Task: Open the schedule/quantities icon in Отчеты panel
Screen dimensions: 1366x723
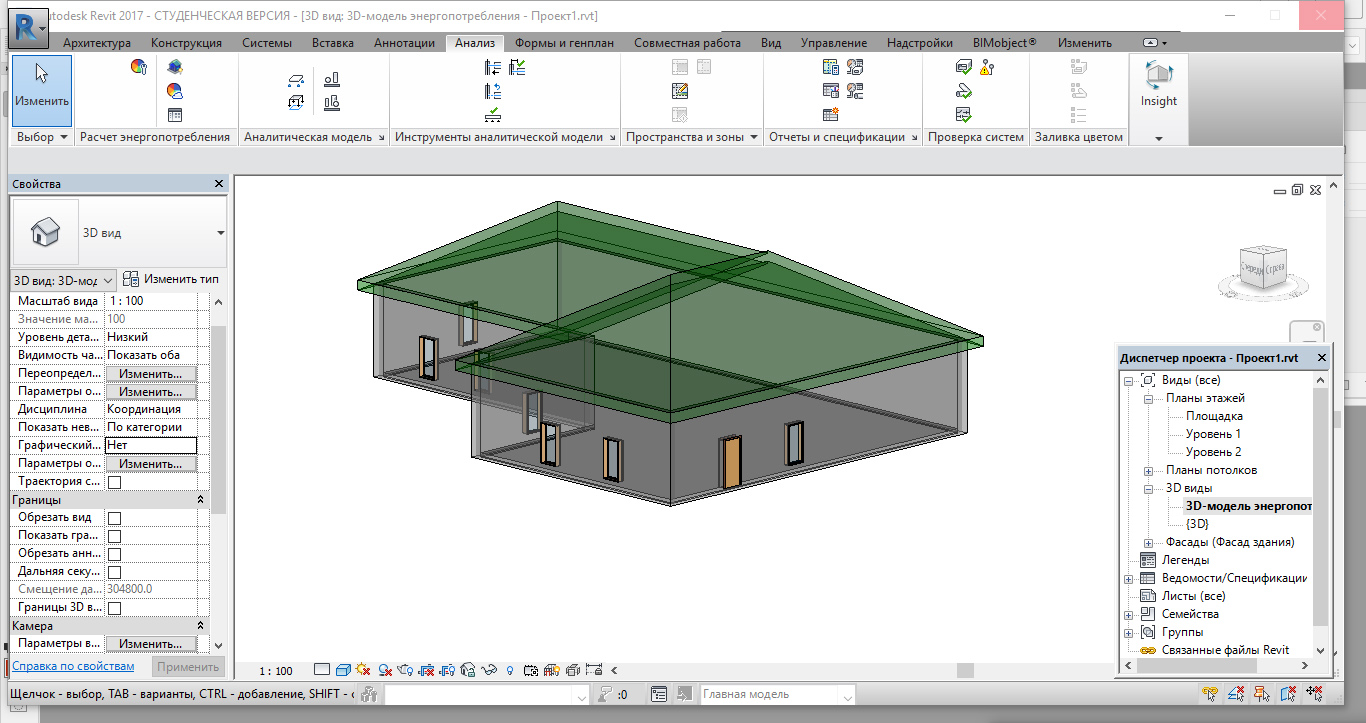Action: click(831, 114)
